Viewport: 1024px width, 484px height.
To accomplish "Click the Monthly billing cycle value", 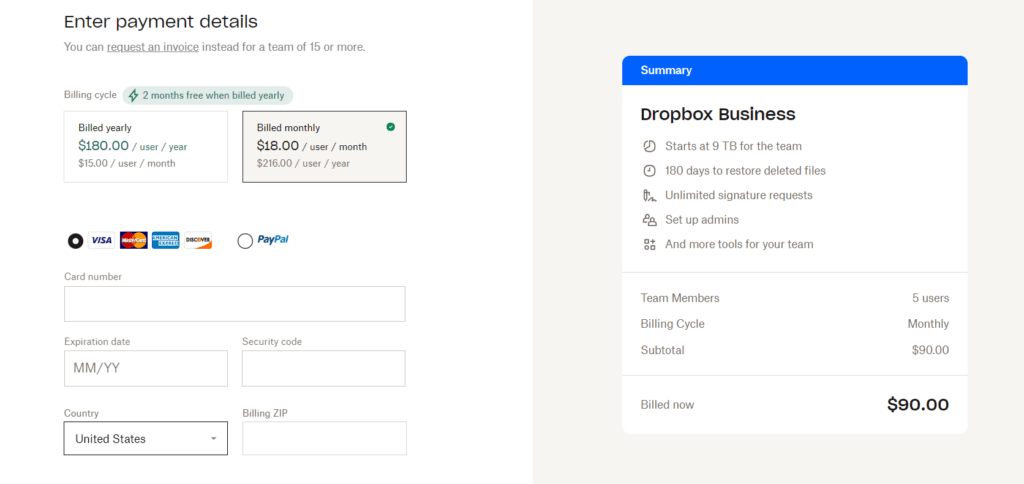I will point(928,324).
